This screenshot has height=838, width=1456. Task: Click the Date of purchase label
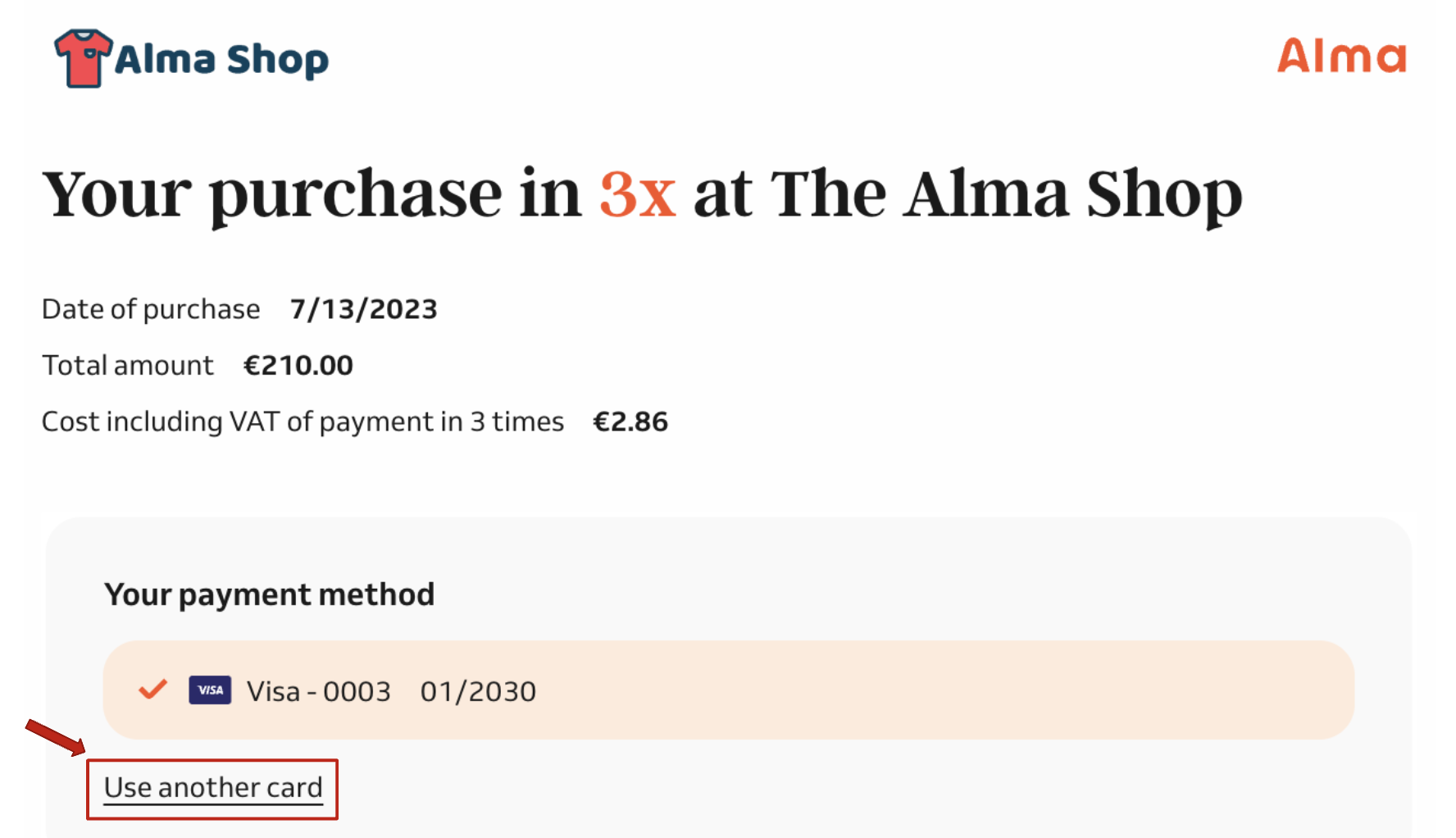(151, 309)
